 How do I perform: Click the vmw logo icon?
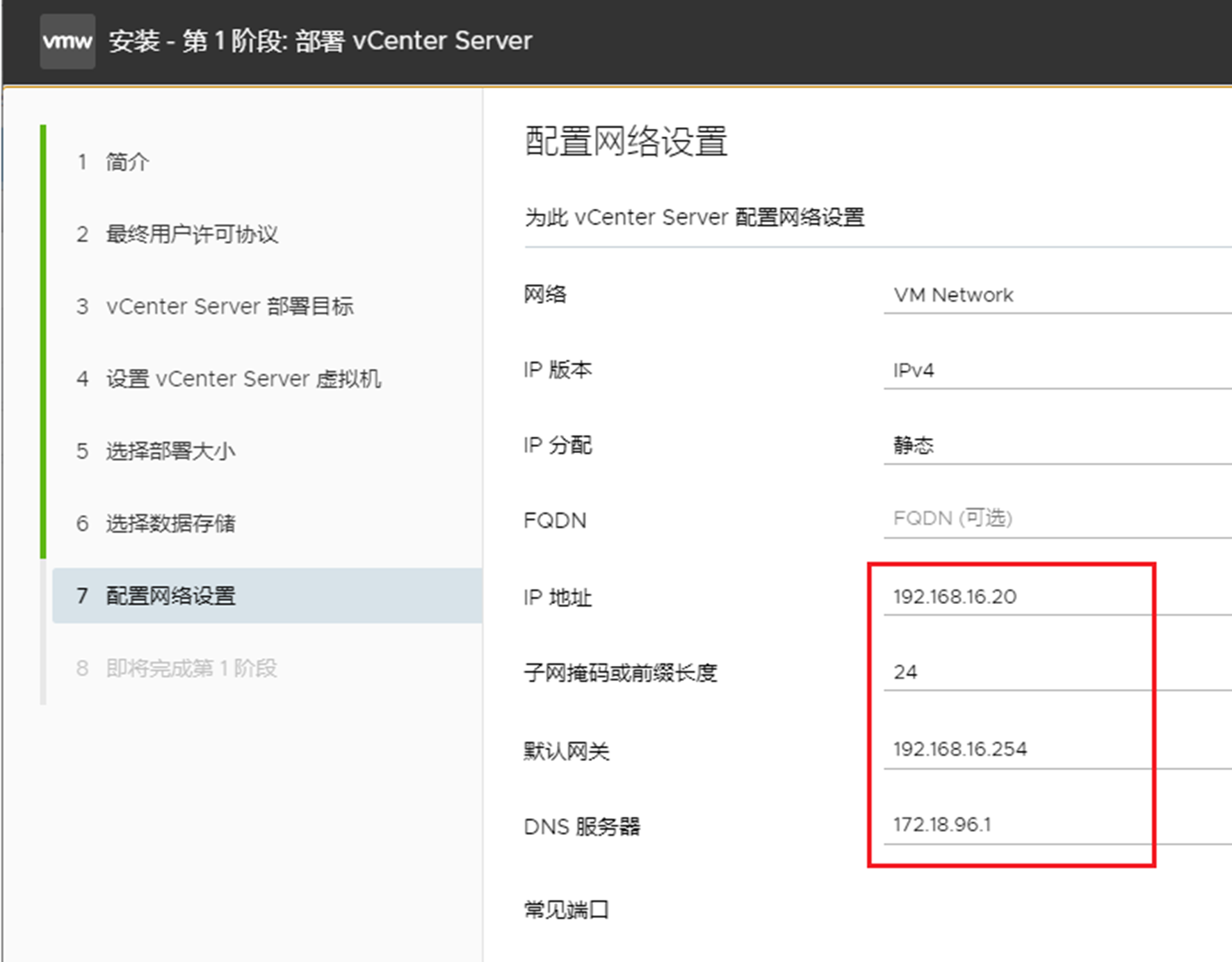(67, 41)
